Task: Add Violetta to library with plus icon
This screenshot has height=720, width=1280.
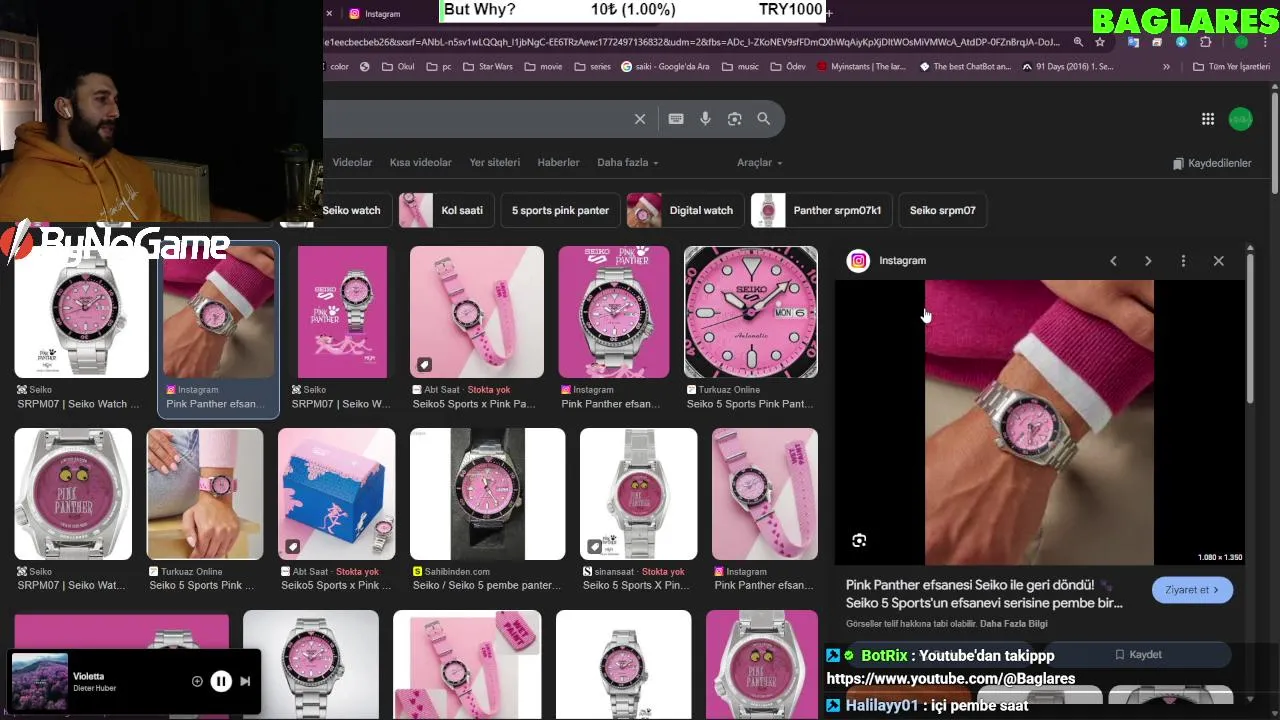Action: pos(197,681)
